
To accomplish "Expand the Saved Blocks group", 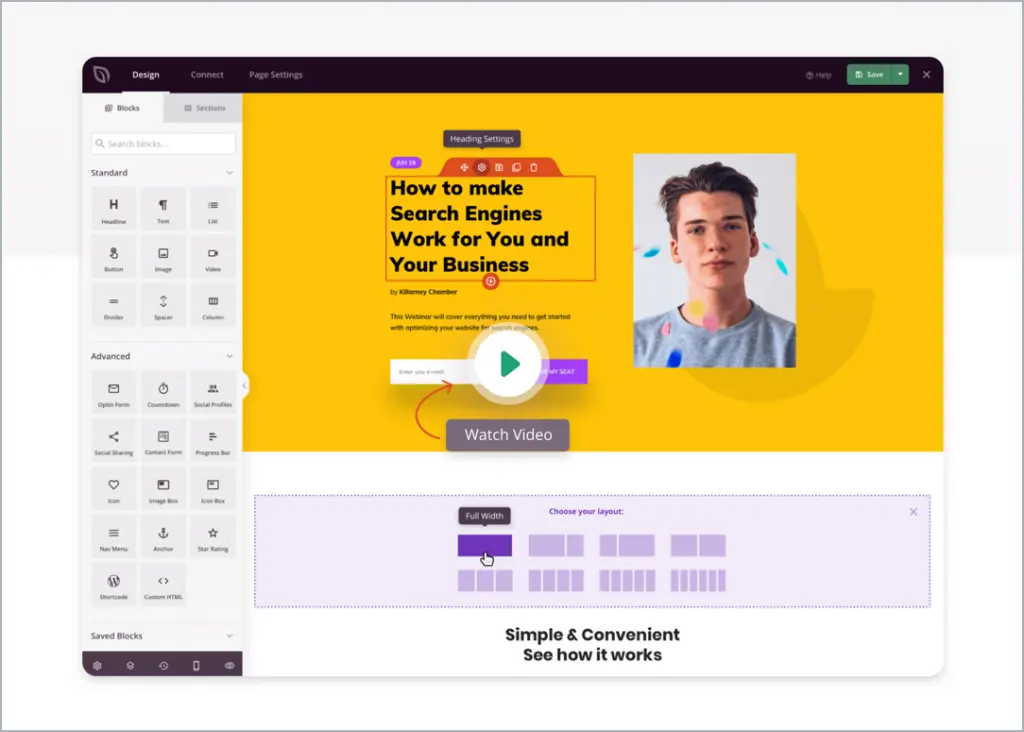I will click(229, 635).
